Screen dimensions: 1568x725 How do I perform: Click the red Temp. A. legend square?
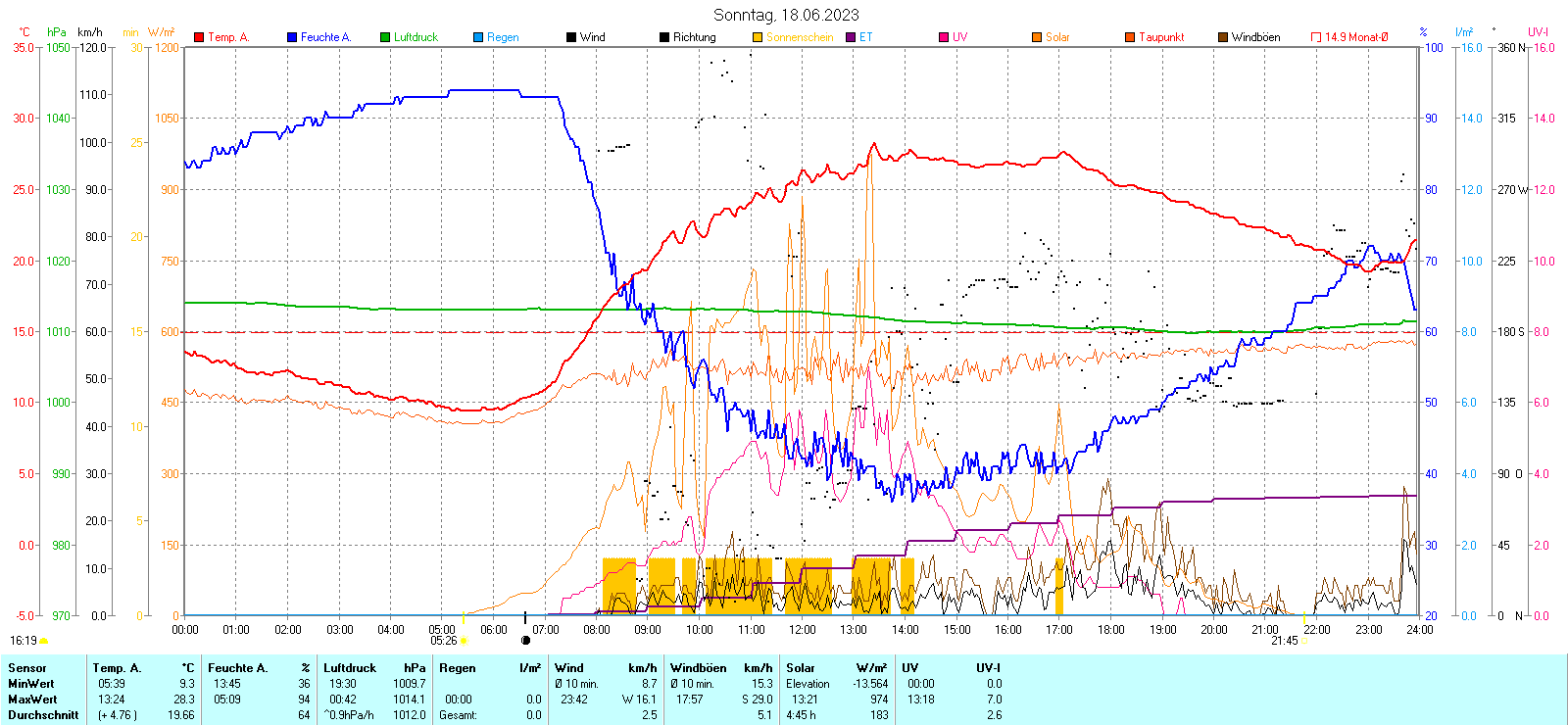pos(199,37)
